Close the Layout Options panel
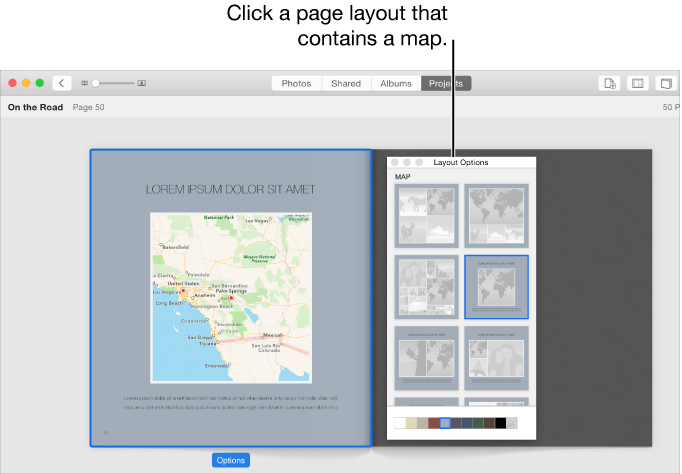 tap(395, 162)
